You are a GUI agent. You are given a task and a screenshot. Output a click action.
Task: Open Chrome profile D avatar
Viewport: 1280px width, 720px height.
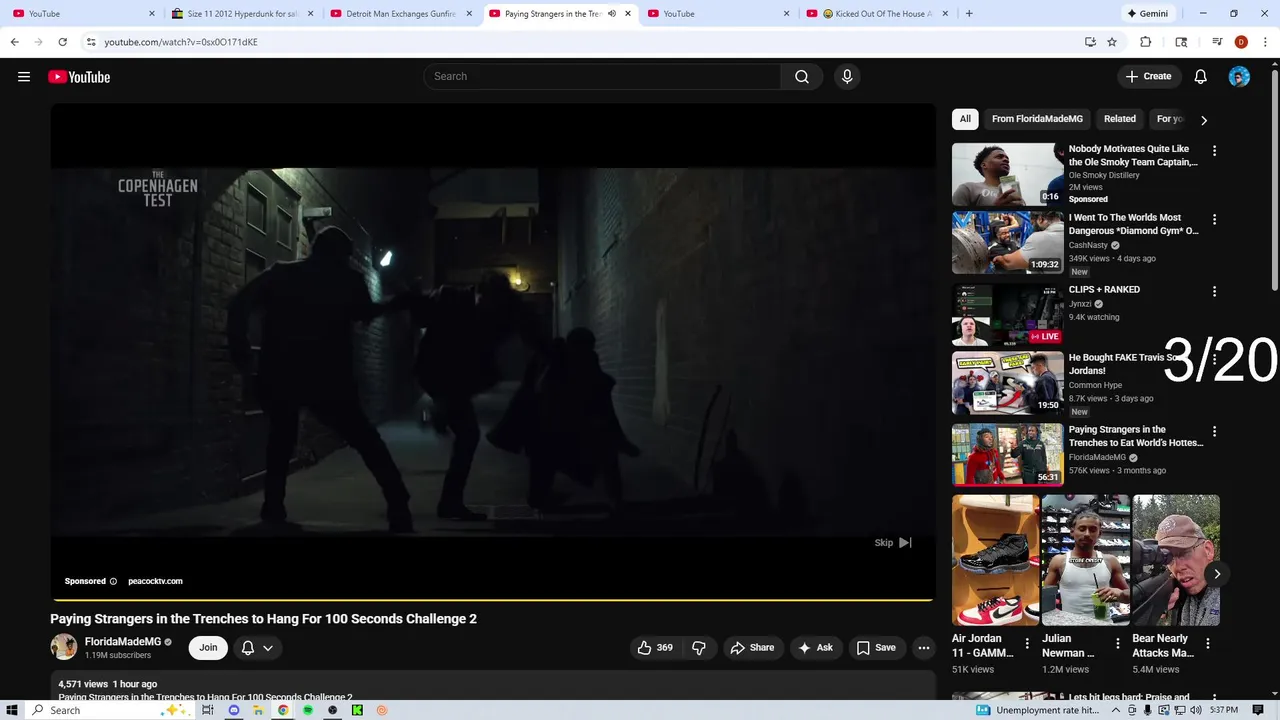pos(1241,42)
